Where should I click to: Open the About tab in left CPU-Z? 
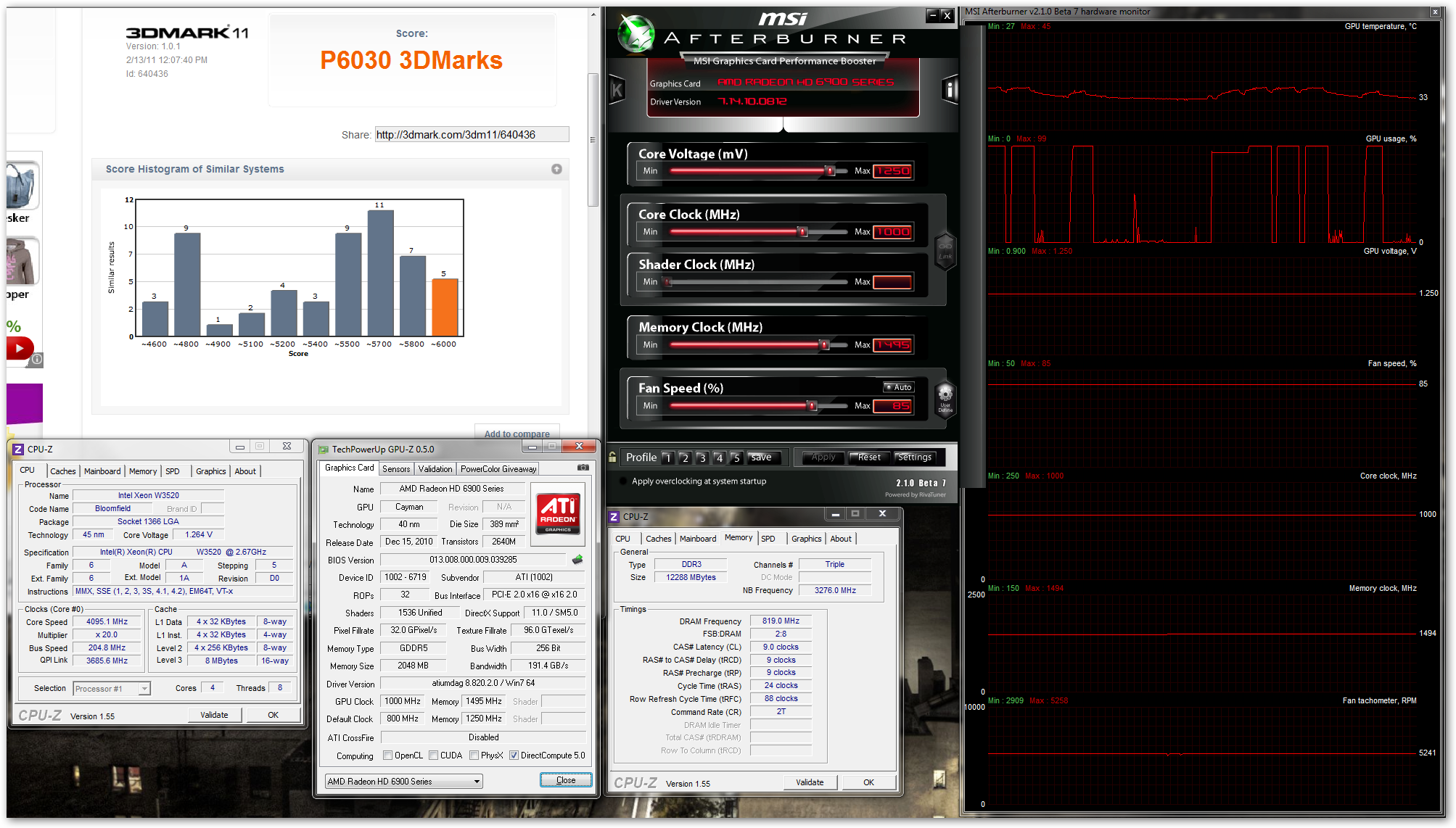(245, 471)
